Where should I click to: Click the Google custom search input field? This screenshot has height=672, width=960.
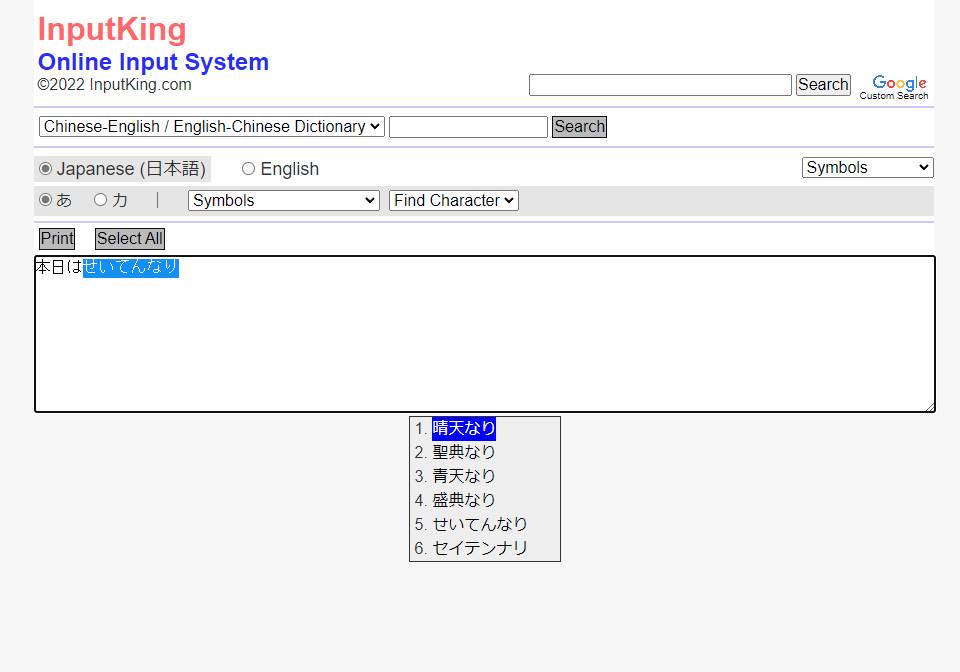tap(660, 84)
